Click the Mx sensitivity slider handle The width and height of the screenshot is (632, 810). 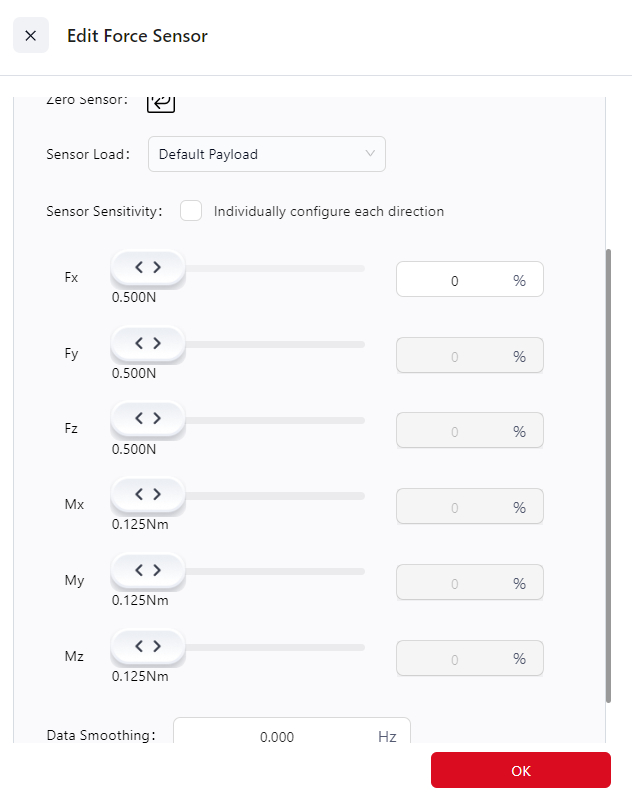pos(148,494)
